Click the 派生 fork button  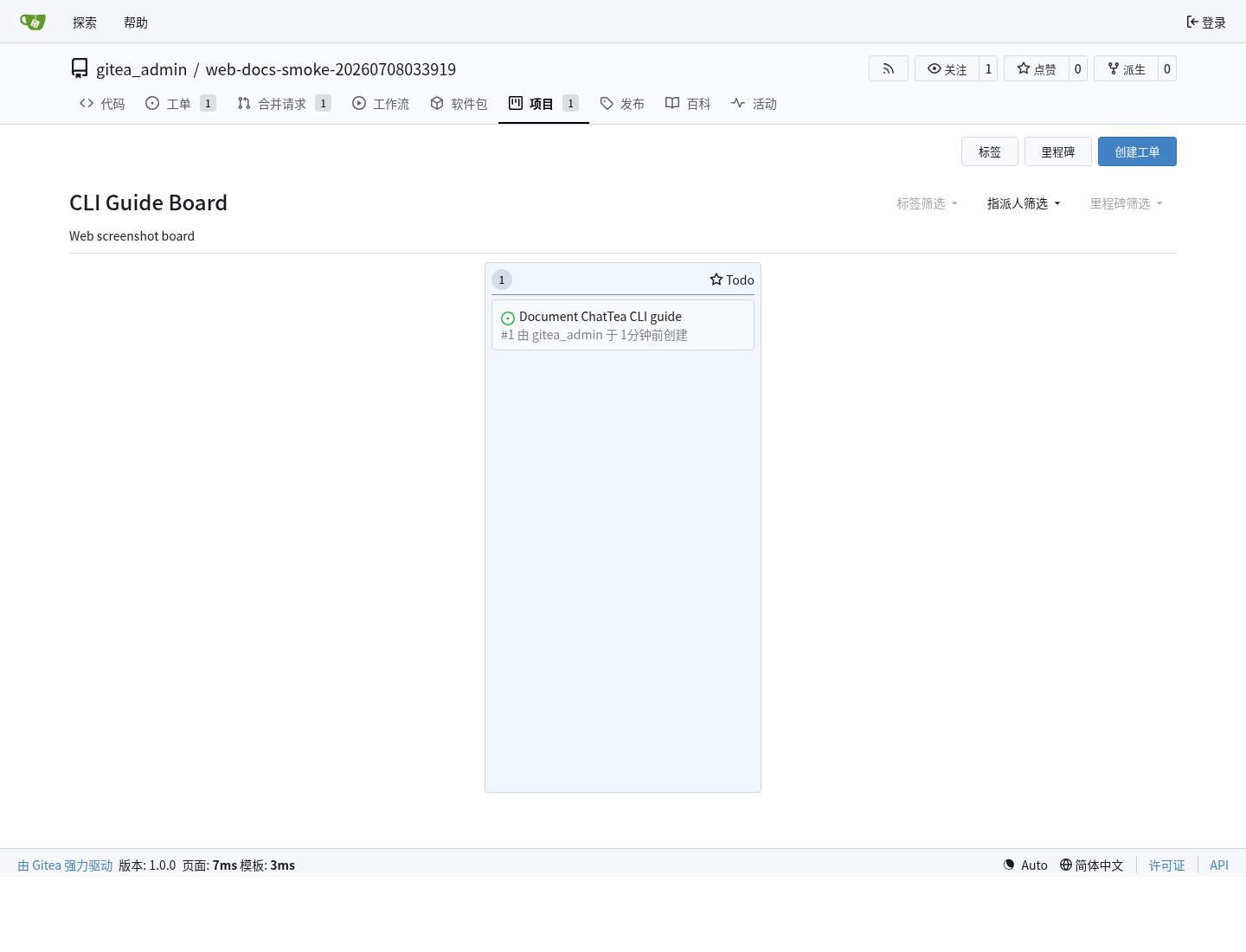pos(1127,68)
